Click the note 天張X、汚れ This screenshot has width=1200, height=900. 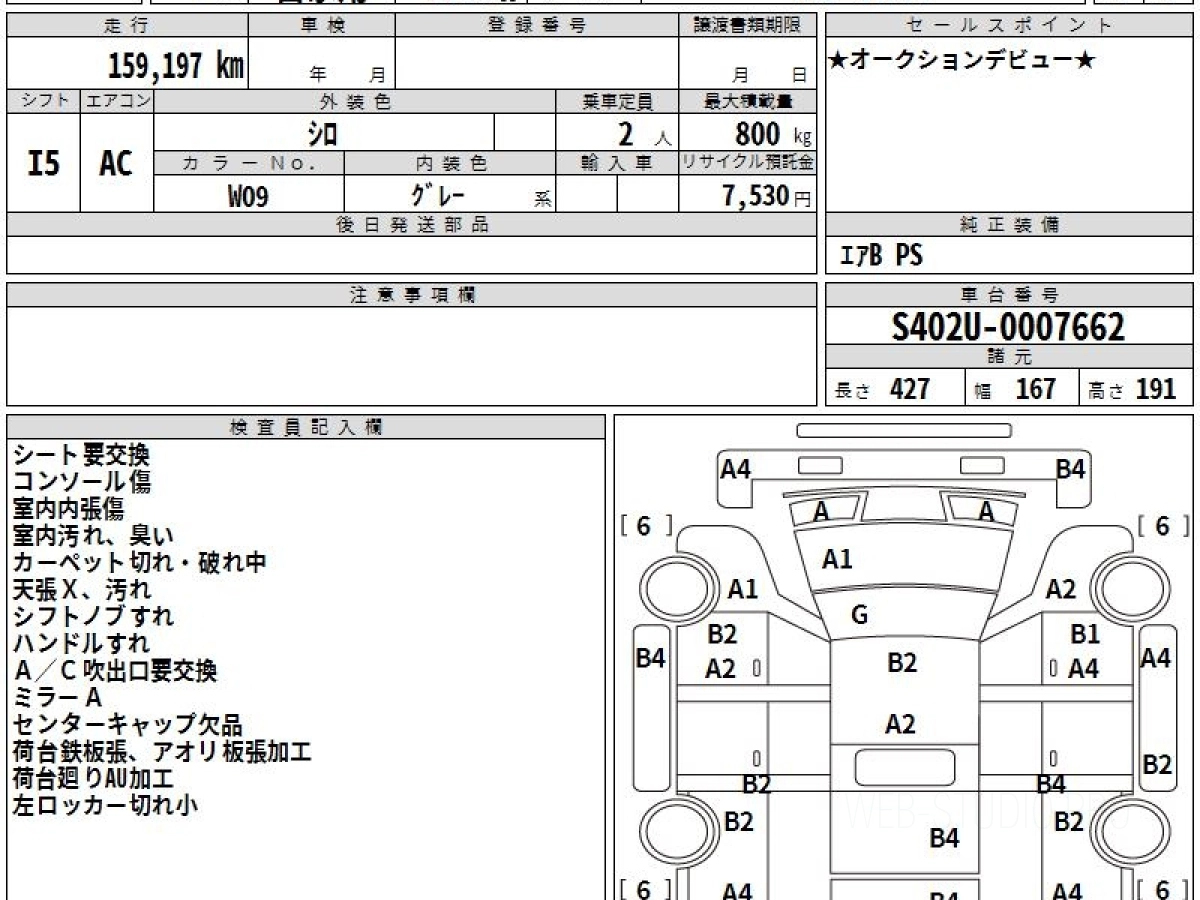pos(81,590)
